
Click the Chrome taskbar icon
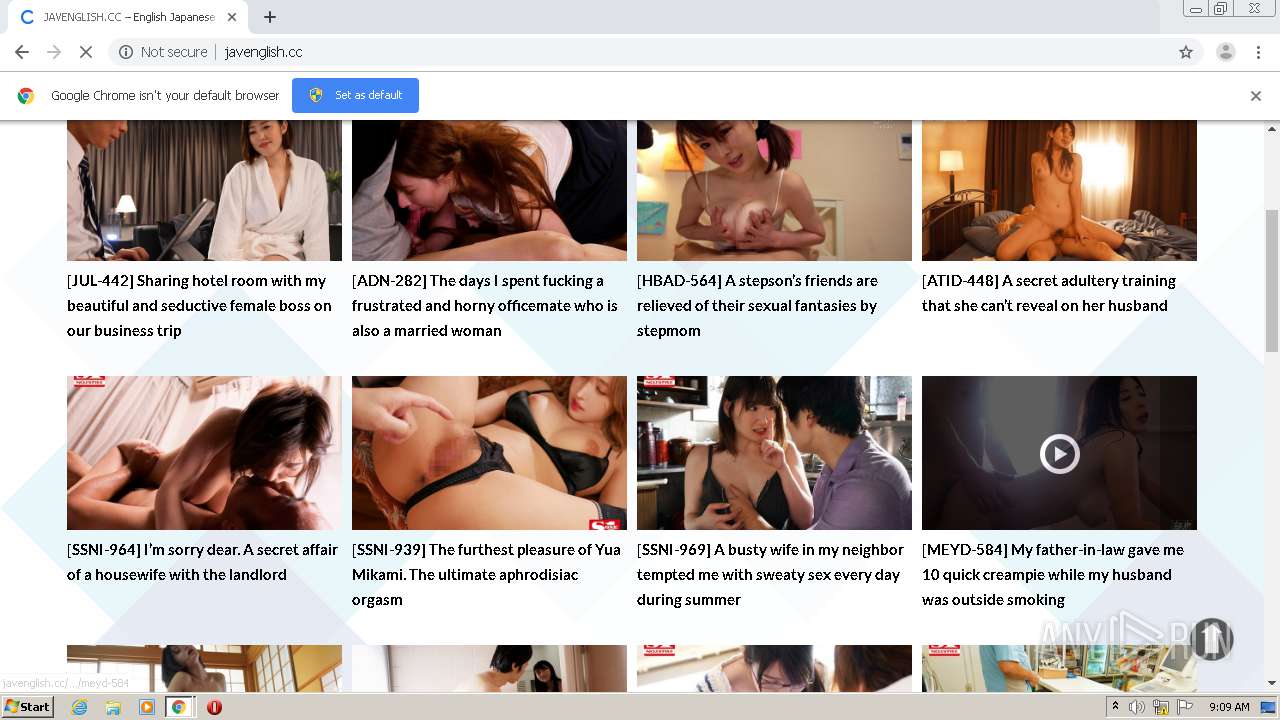179,706
